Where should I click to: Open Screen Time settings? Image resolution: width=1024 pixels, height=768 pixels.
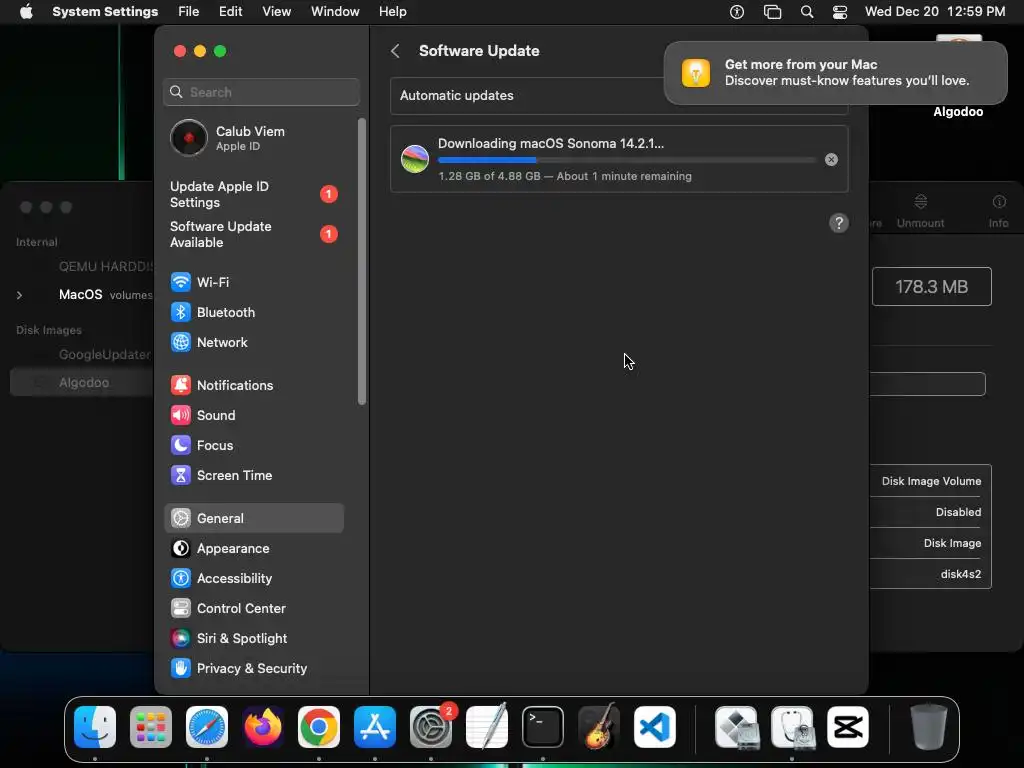pos(253,475)
